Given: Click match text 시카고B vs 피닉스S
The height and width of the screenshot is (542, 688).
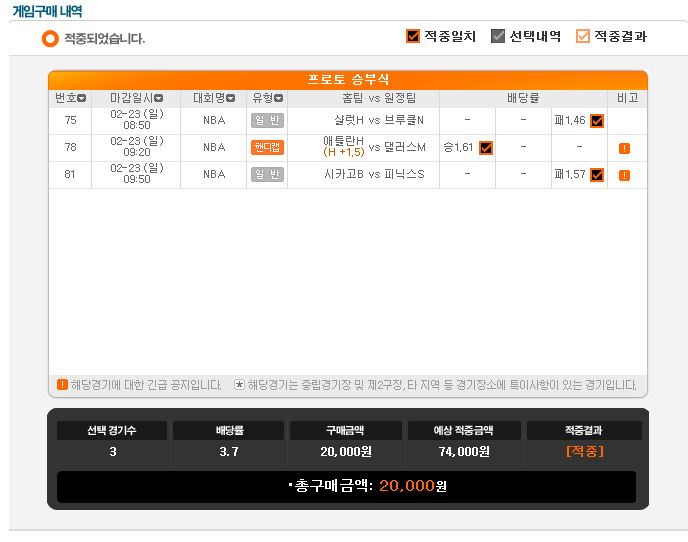Looking at the screenshot, I should pos(374,175).
